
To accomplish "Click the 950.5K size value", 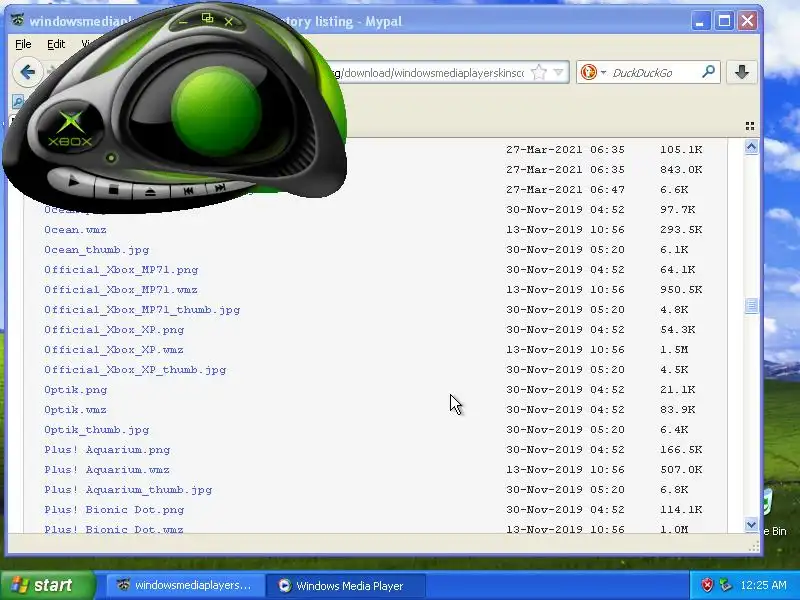I will coord(681,290).
